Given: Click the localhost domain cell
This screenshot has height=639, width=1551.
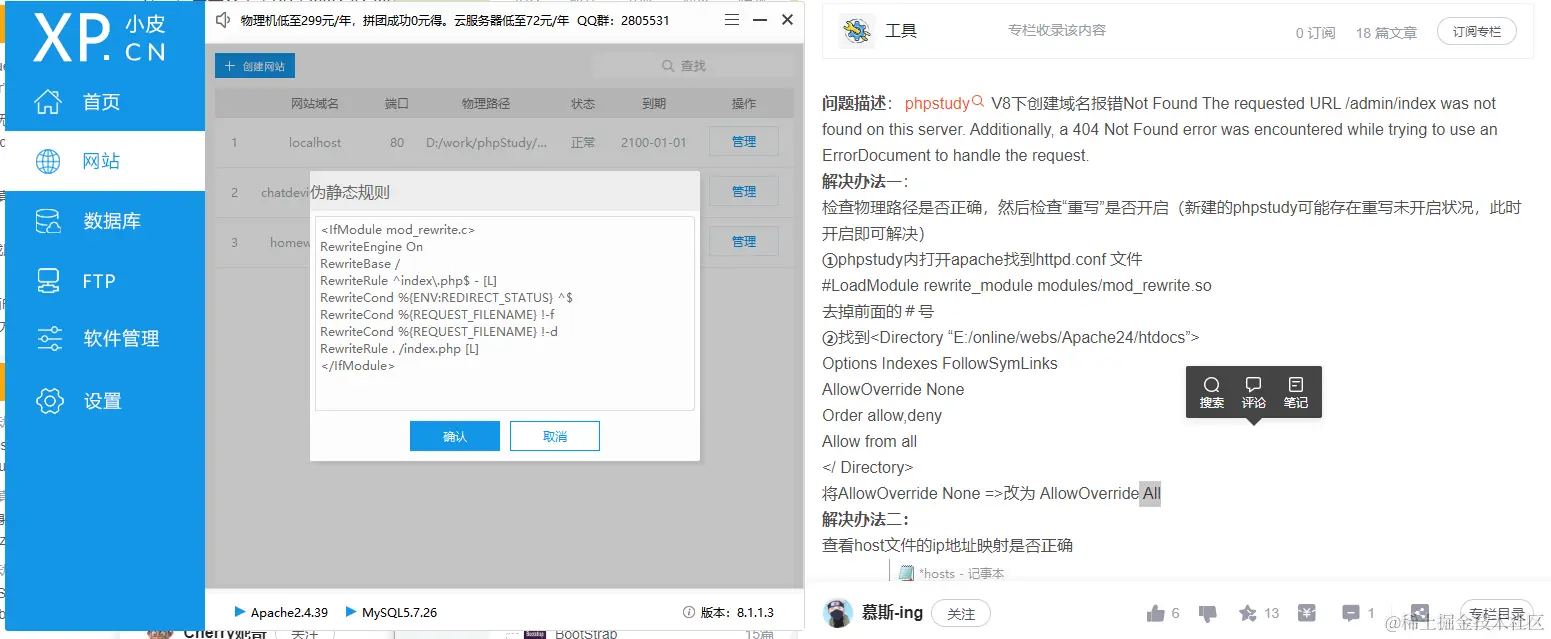Looking at the screenshot, I should tap(315, 142).
